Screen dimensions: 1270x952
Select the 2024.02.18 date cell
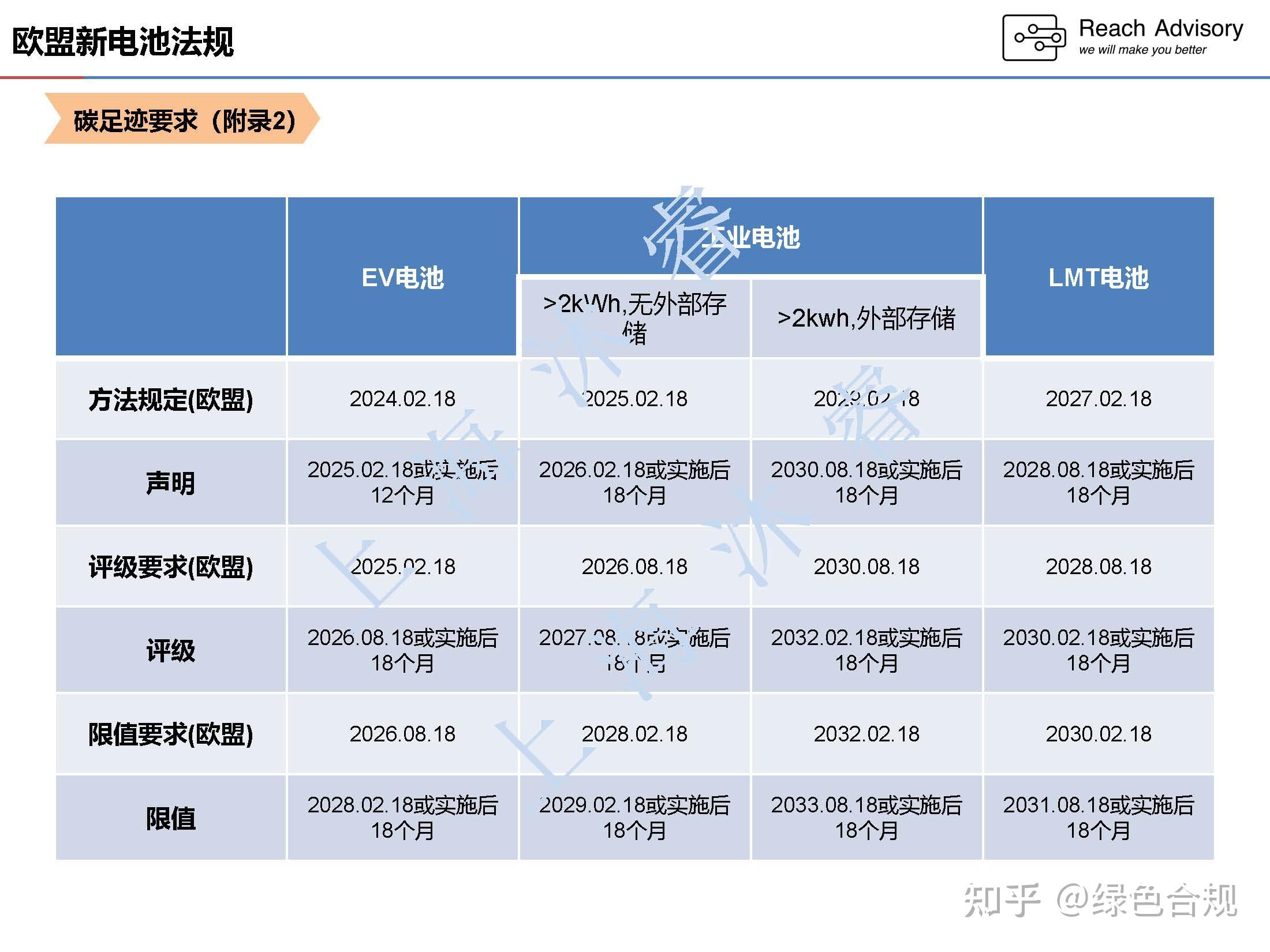click(402, 398)
